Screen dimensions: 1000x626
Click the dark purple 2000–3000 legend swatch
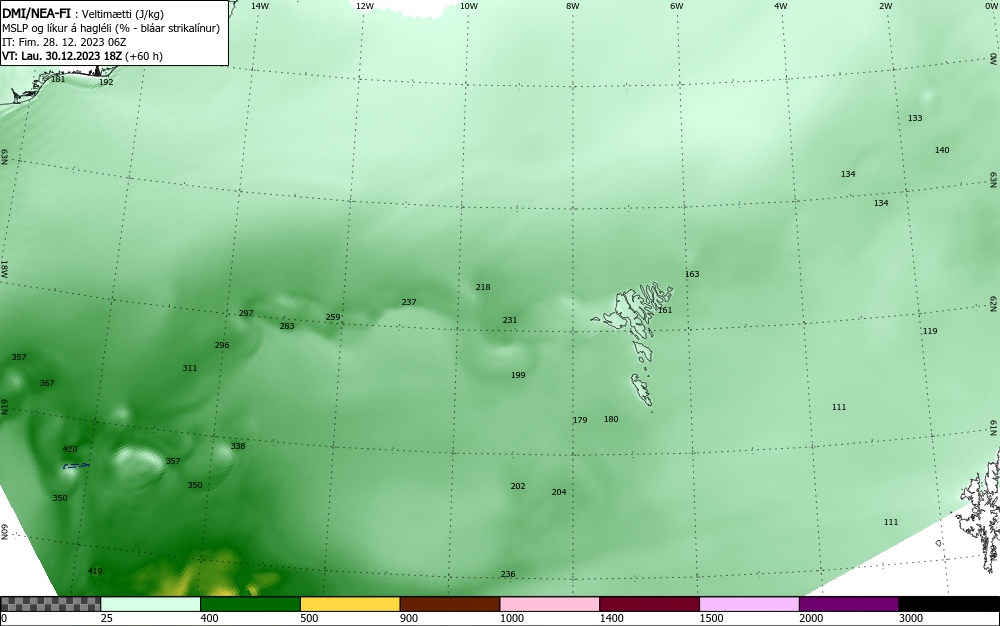coord(849,604)
